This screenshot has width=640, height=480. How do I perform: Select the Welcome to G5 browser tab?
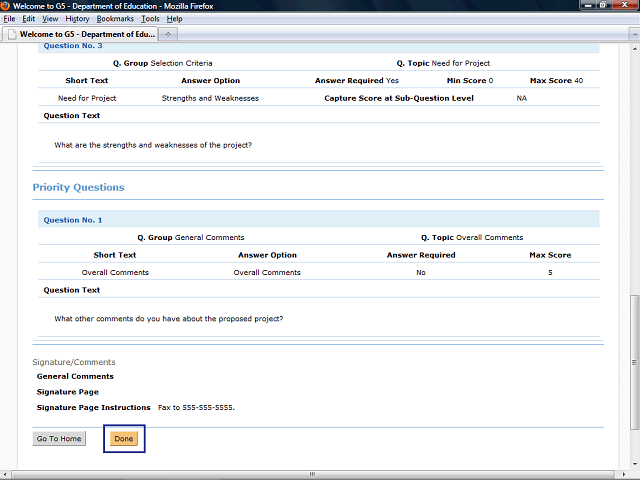pyautogui.click(x=78, y=34)
